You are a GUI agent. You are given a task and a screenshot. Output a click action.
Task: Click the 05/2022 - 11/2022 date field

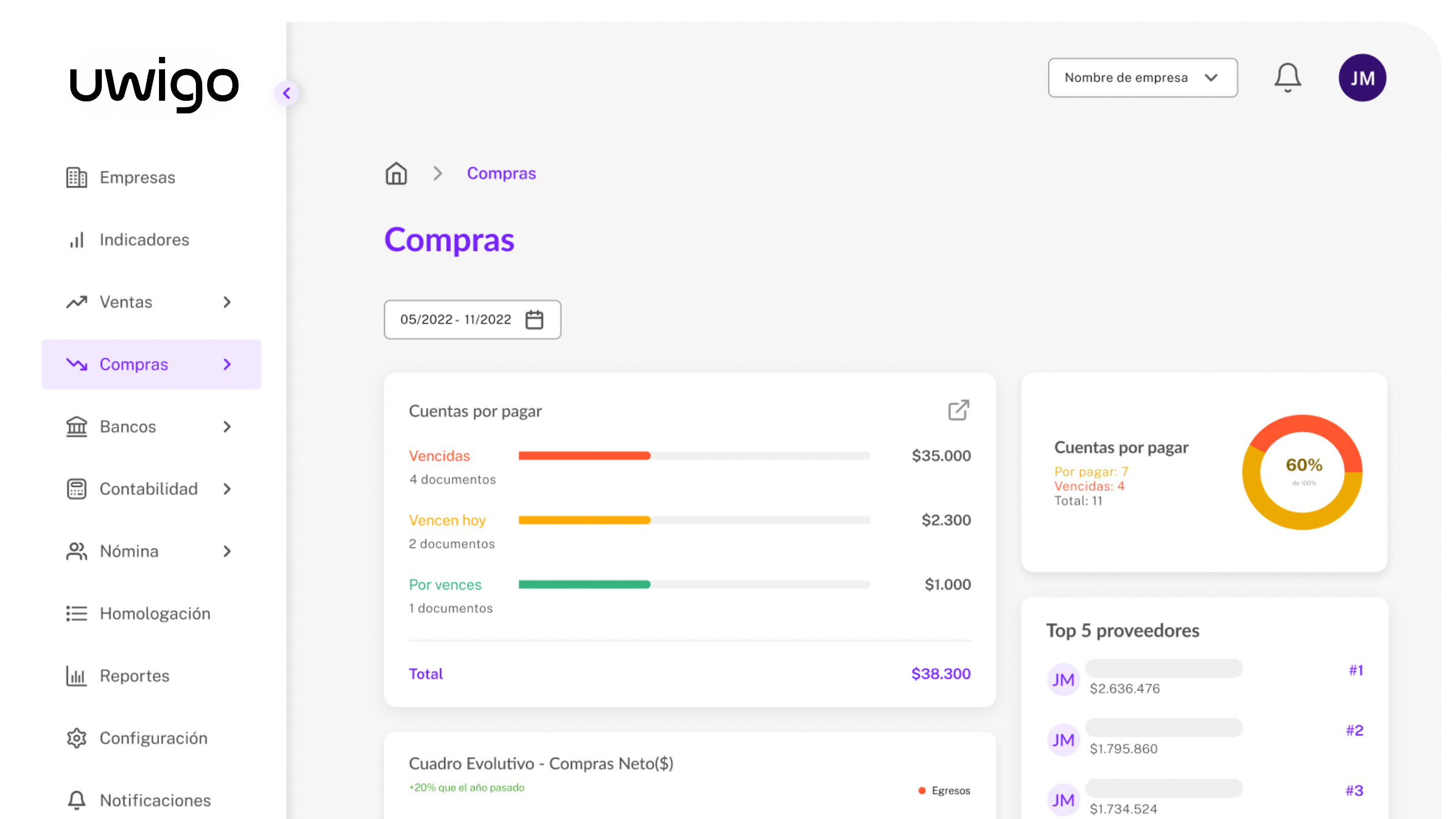456,320
